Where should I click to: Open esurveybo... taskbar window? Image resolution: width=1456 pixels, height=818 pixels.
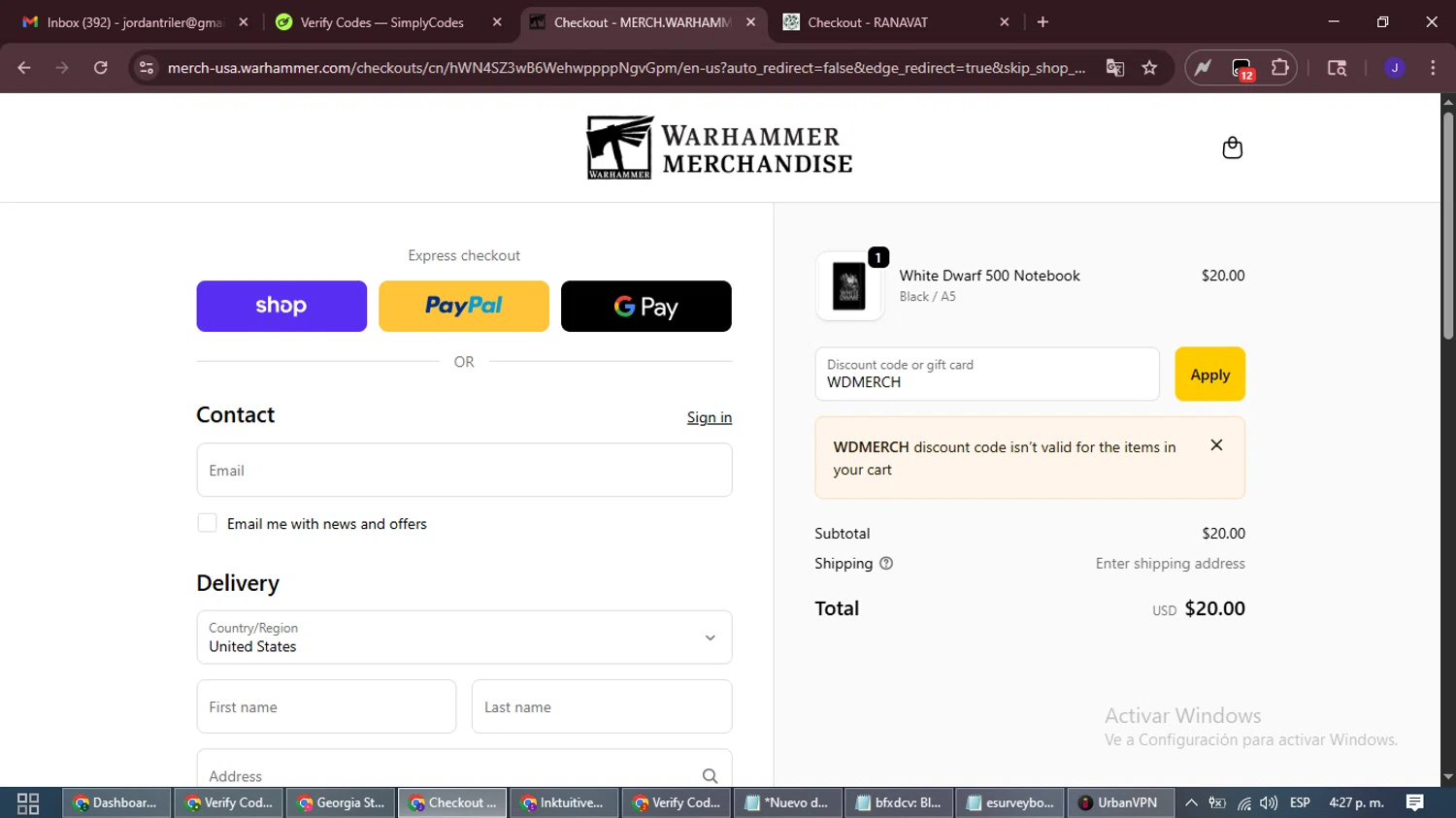tap(1010, 803)
